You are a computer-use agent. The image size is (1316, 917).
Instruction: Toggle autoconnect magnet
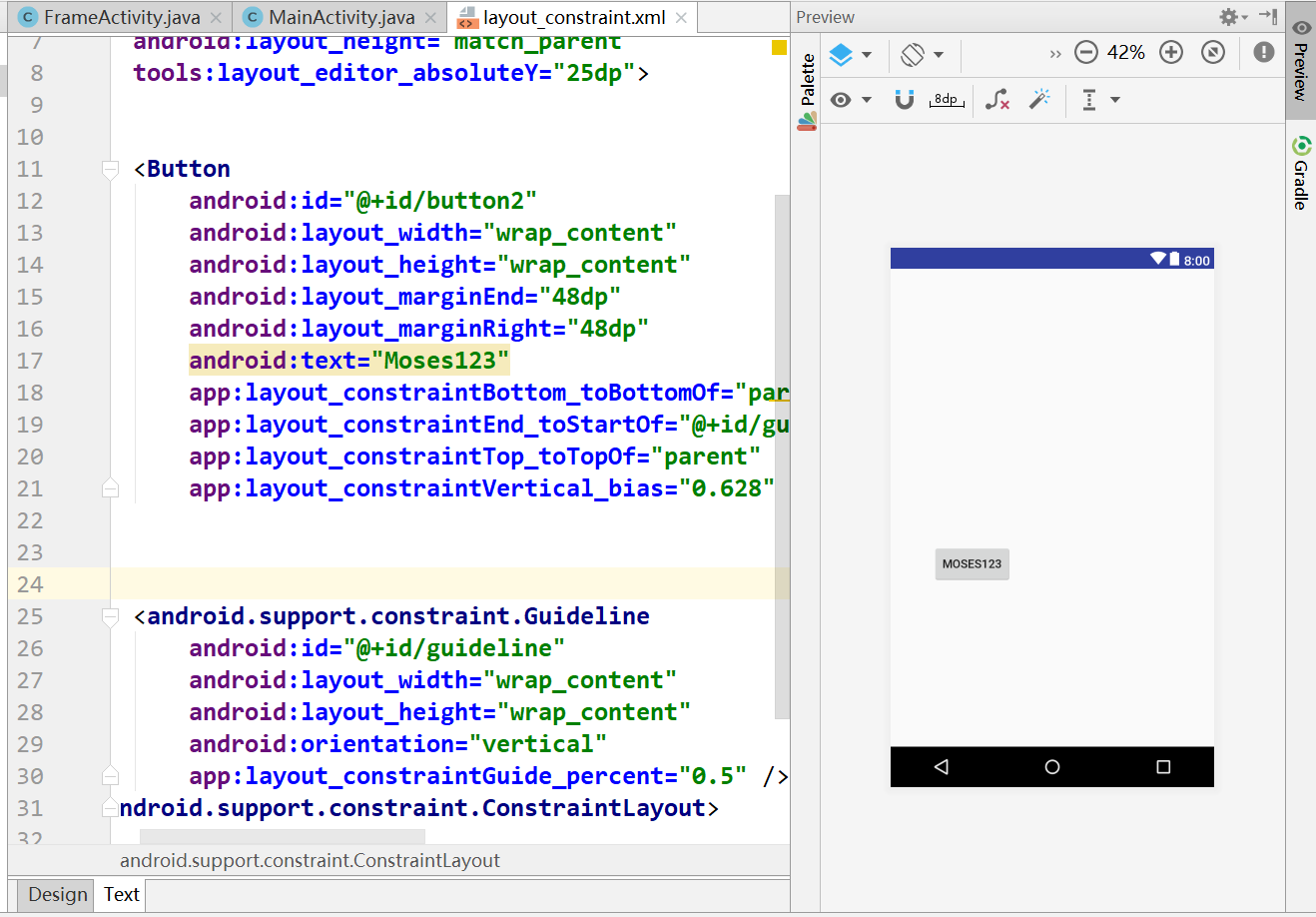pyautogui.click(x=905, y=99)
